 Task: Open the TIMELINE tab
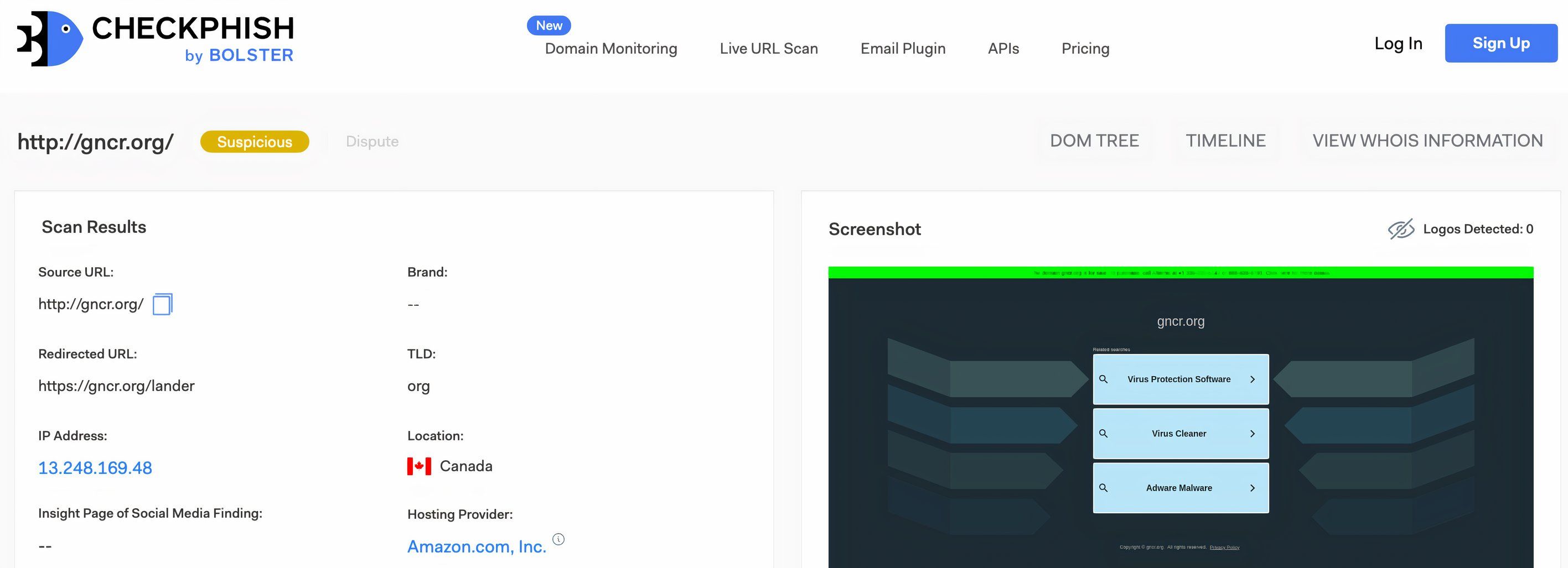coord(1225,141)
